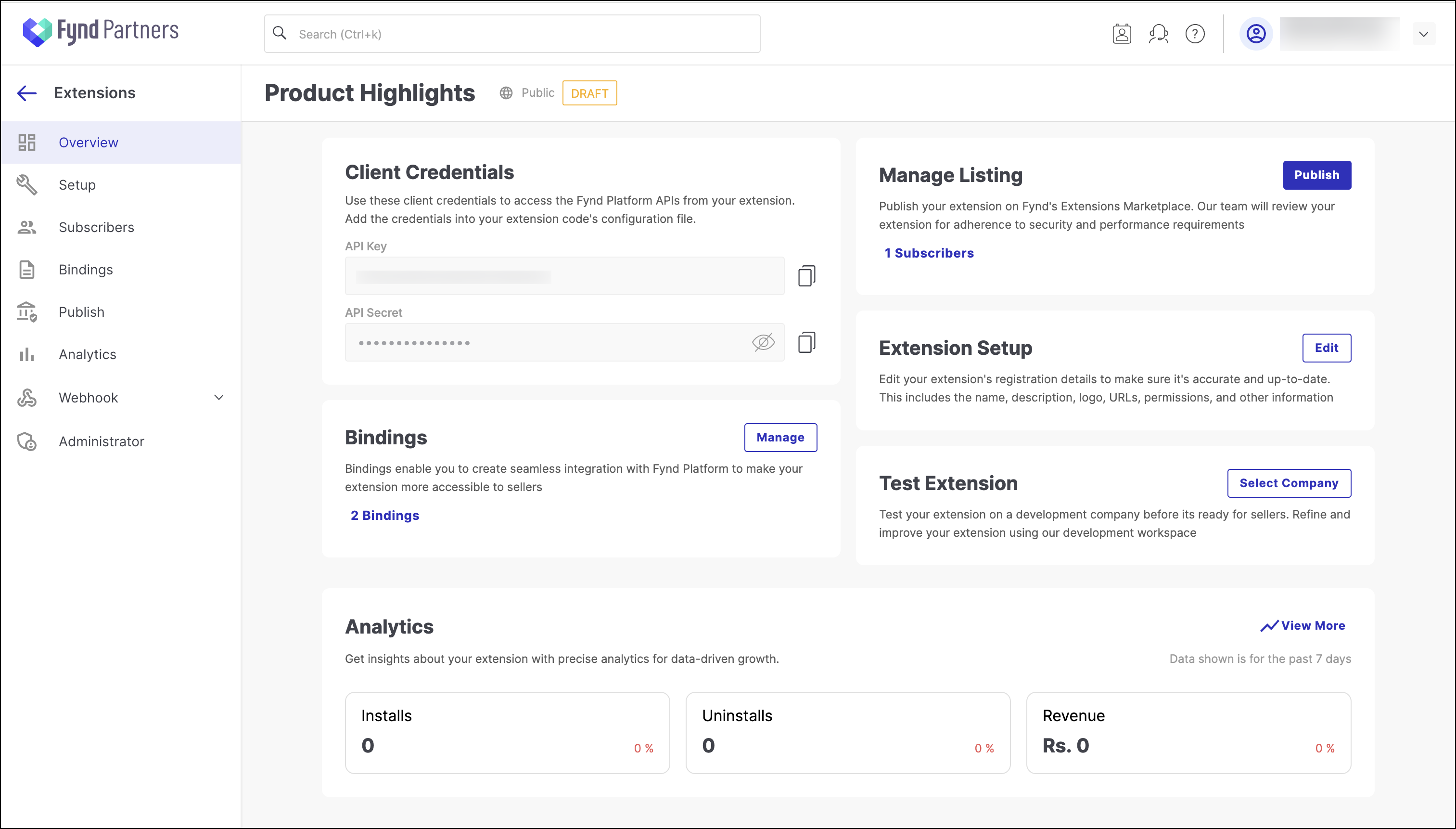The image size is (1456, 829).
Task: Open Administrator from the sidebar
Action: [x=121, y=441]
